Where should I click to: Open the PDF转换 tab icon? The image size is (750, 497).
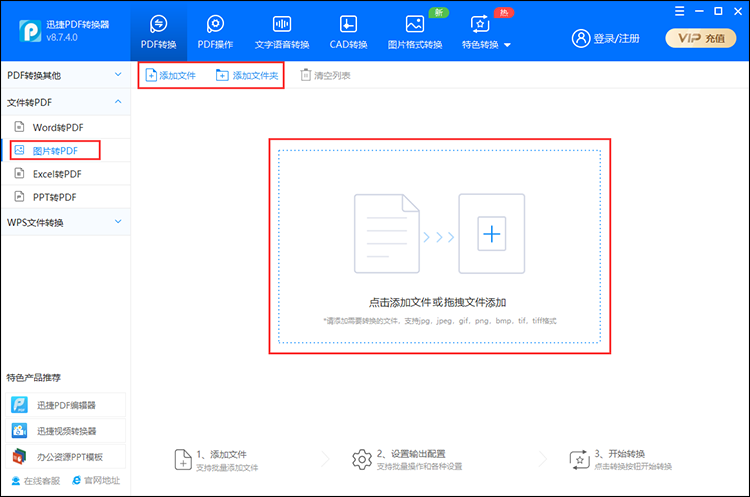click(x=158, y=24)
